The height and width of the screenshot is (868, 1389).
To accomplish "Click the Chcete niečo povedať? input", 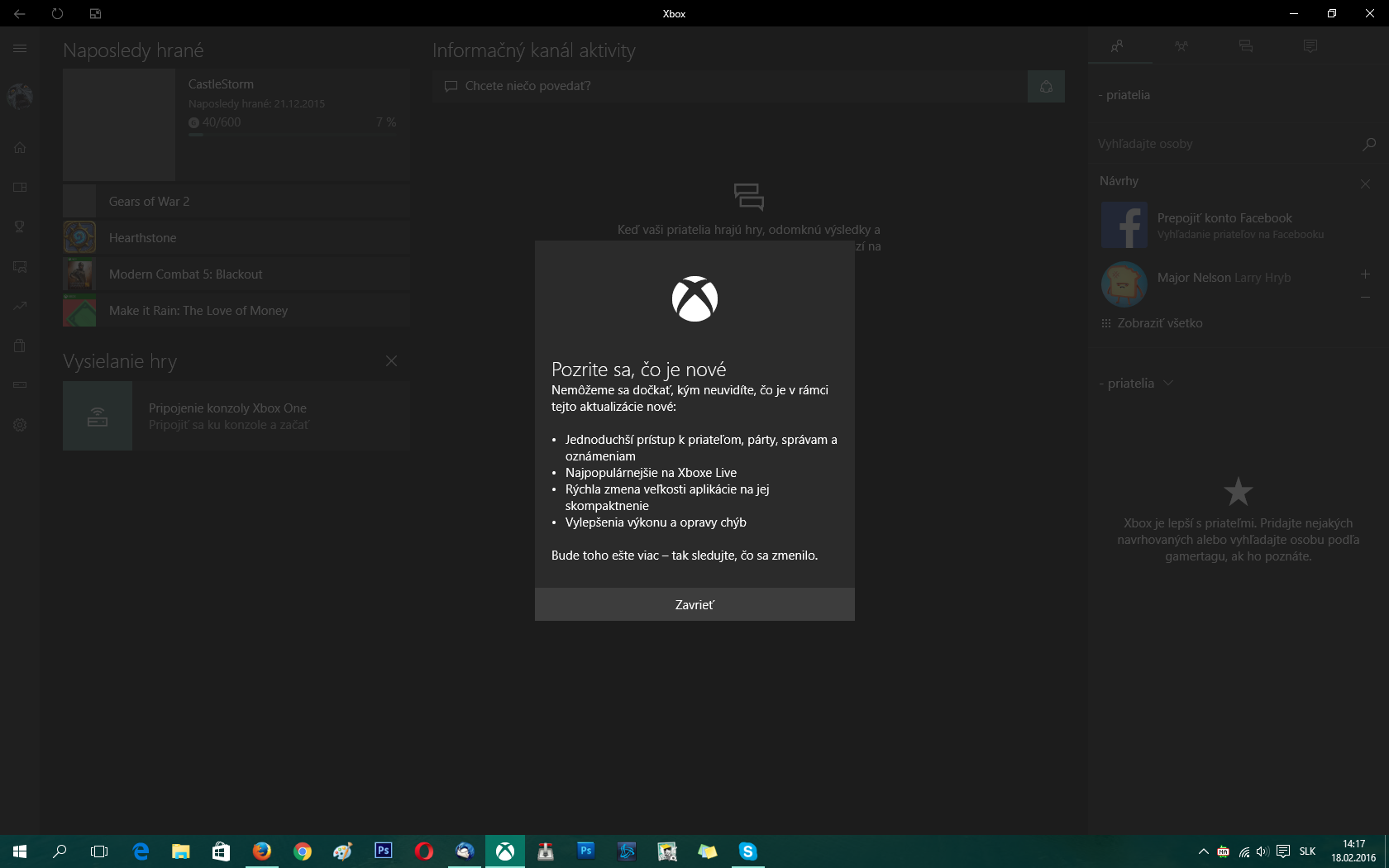I will click(x=730, y=86).
